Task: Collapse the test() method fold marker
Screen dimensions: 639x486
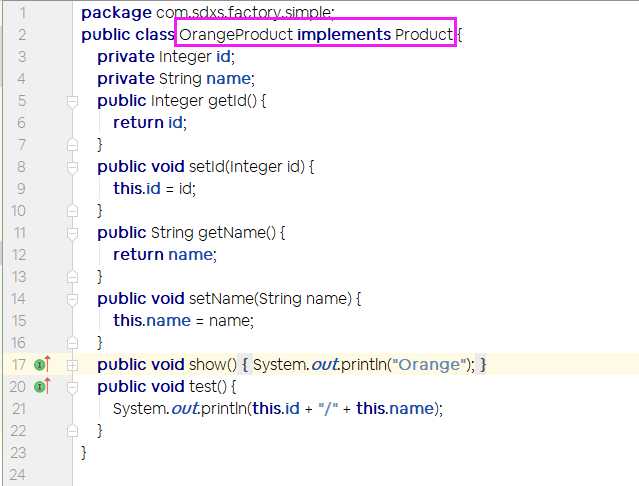Action: click(x=72, y=387)
